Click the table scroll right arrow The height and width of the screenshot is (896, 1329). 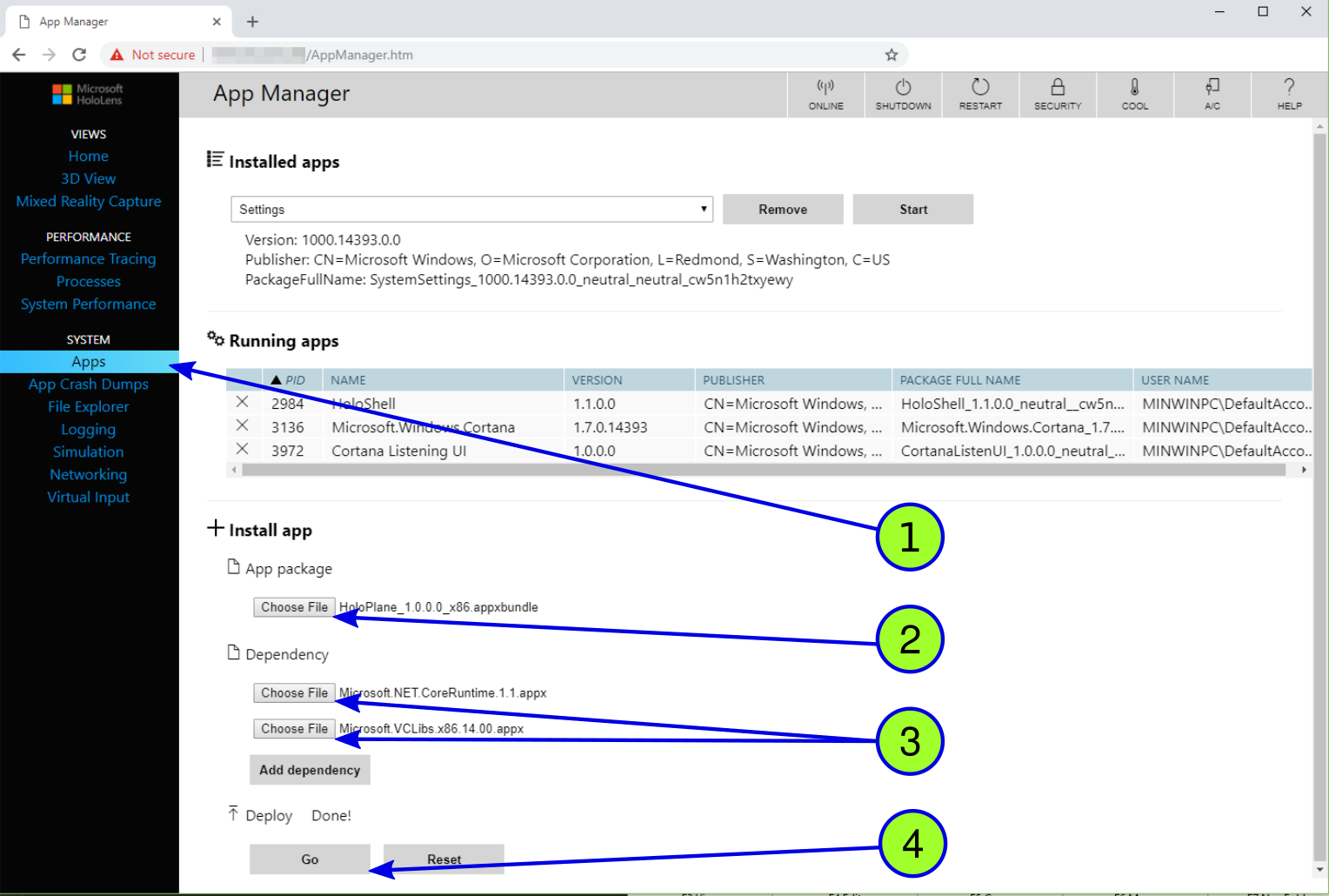pos(1304,470)
